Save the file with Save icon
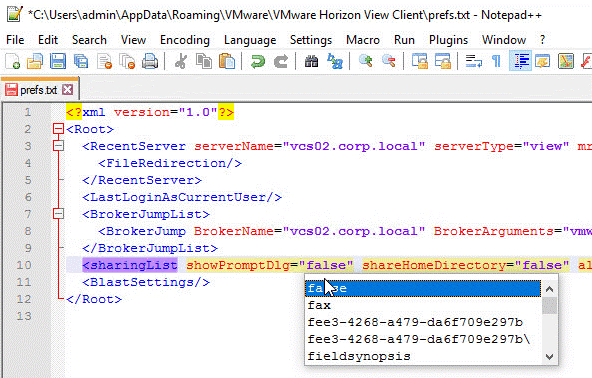592x378 pixels. pos(58,61)
